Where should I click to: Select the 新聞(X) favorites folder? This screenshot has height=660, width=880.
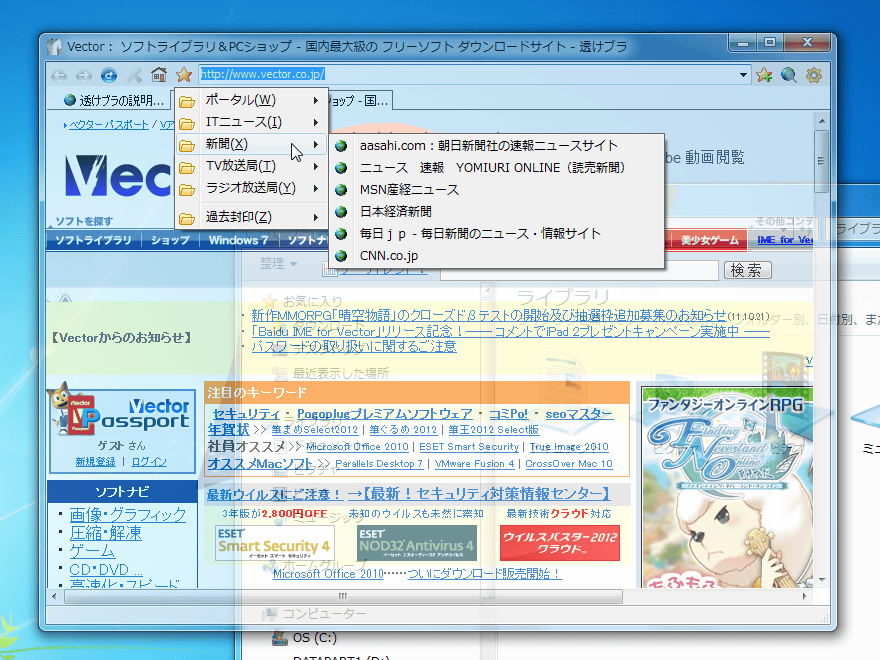coord(251,144)
